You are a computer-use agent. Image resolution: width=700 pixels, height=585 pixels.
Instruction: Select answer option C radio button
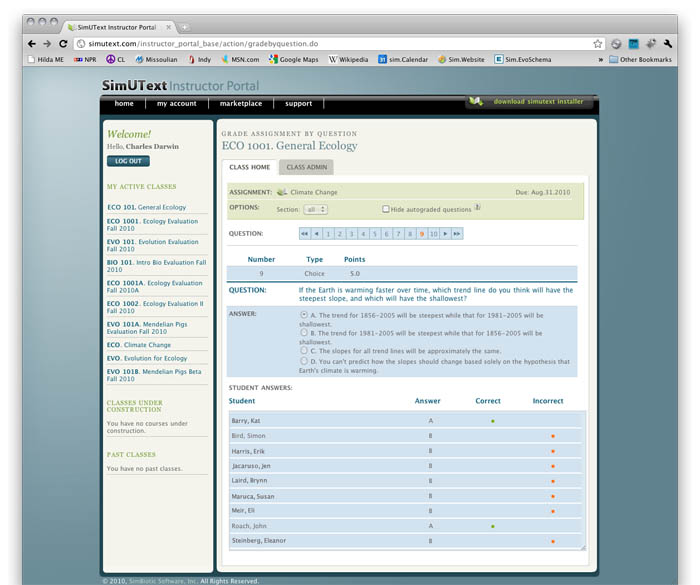[304, 351]
